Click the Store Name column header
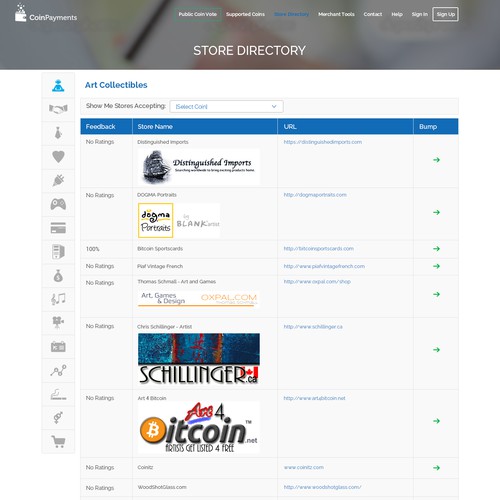The width and height of the screenshot is (500, 500). pos(205,127)
